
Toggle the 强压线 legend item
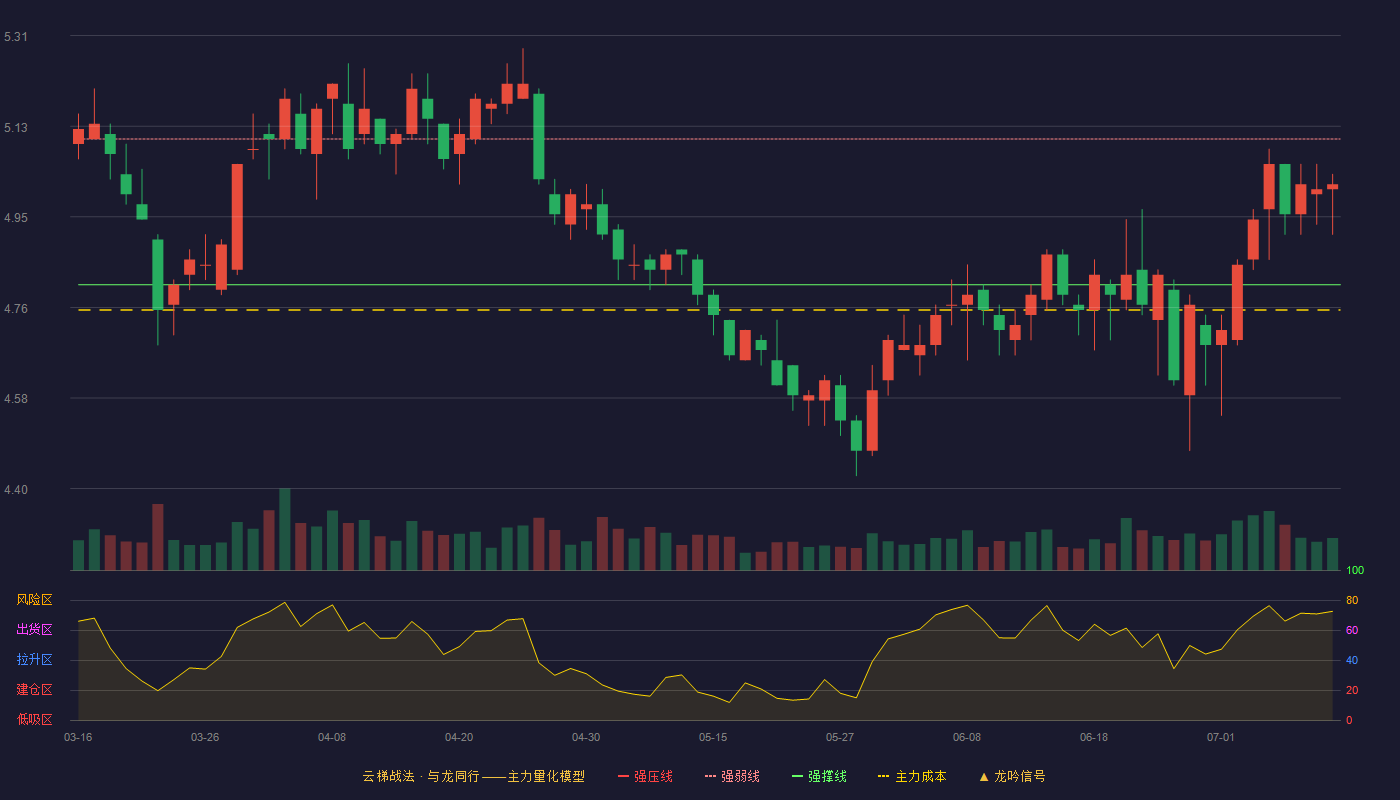click(645, 776)
